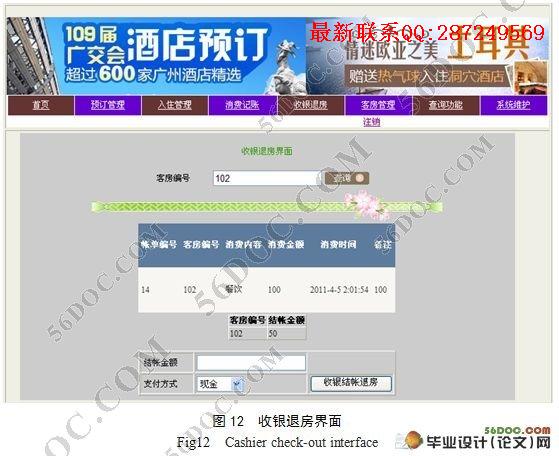Screen dimensions: 559x456
Task: Go to 入住管理 in the navigation bar
Action: [175, 105]
